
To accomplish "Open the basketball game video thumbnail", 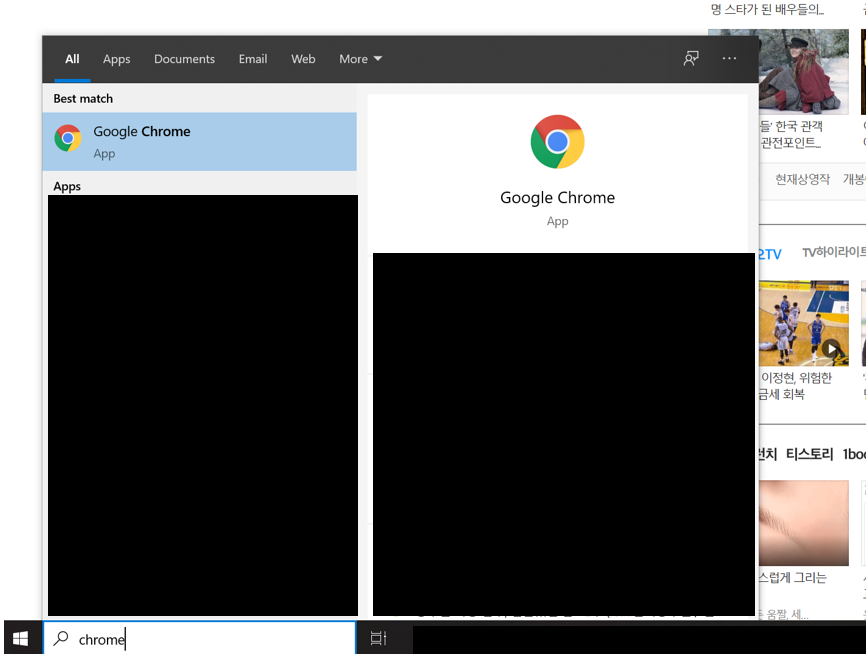I will (804, 323).
